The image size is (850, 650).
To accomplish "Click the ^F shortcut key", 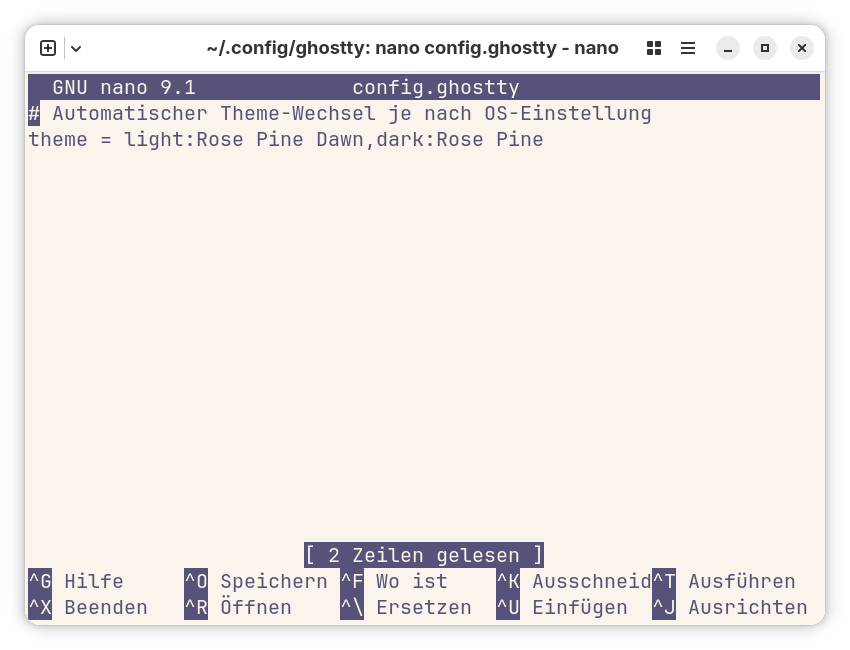I will [x=352, y=581].
